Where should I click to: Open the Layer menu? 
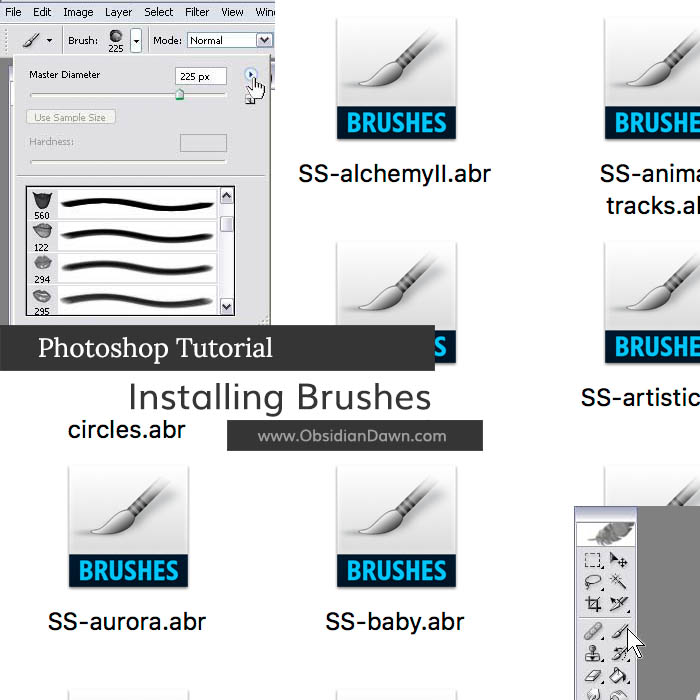pyautogui.click(x=118, y=12)
